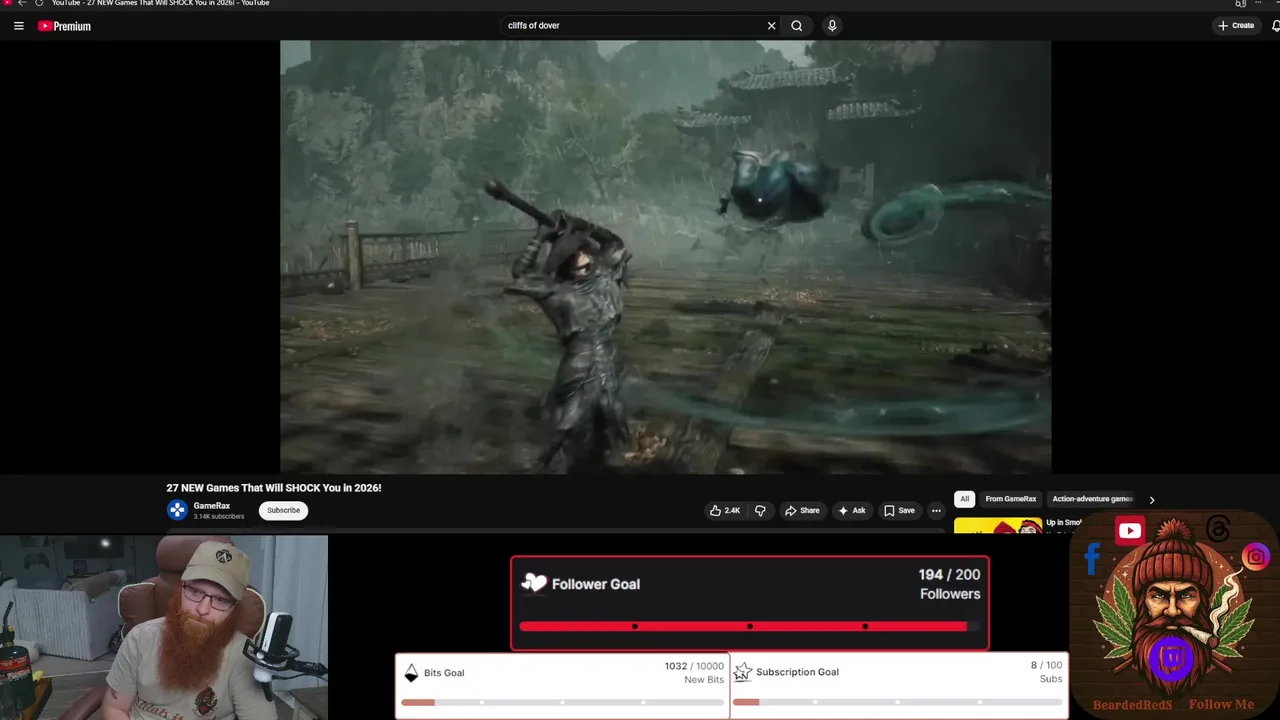Save the video to a playlist
The height and width of the screenshot is (720, 1280).
pos(899,511)
